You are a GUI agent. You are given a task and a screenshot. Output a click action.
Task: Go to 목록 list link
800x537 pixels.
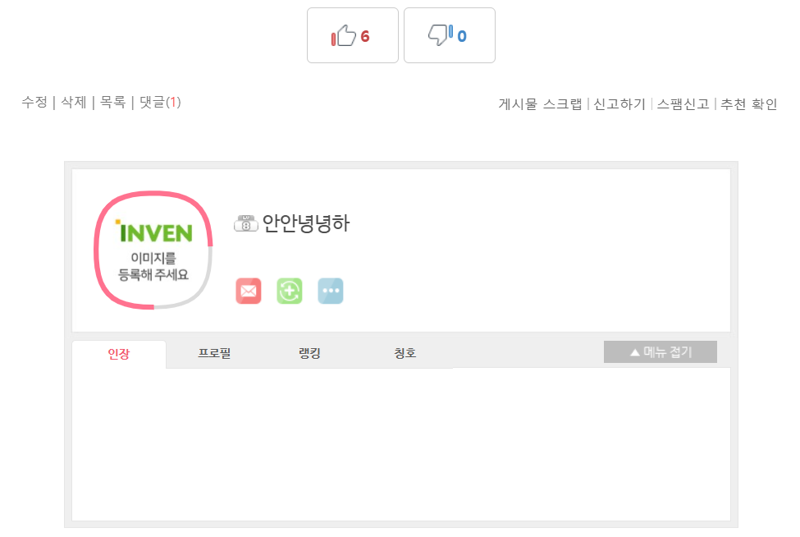point(113,102)
